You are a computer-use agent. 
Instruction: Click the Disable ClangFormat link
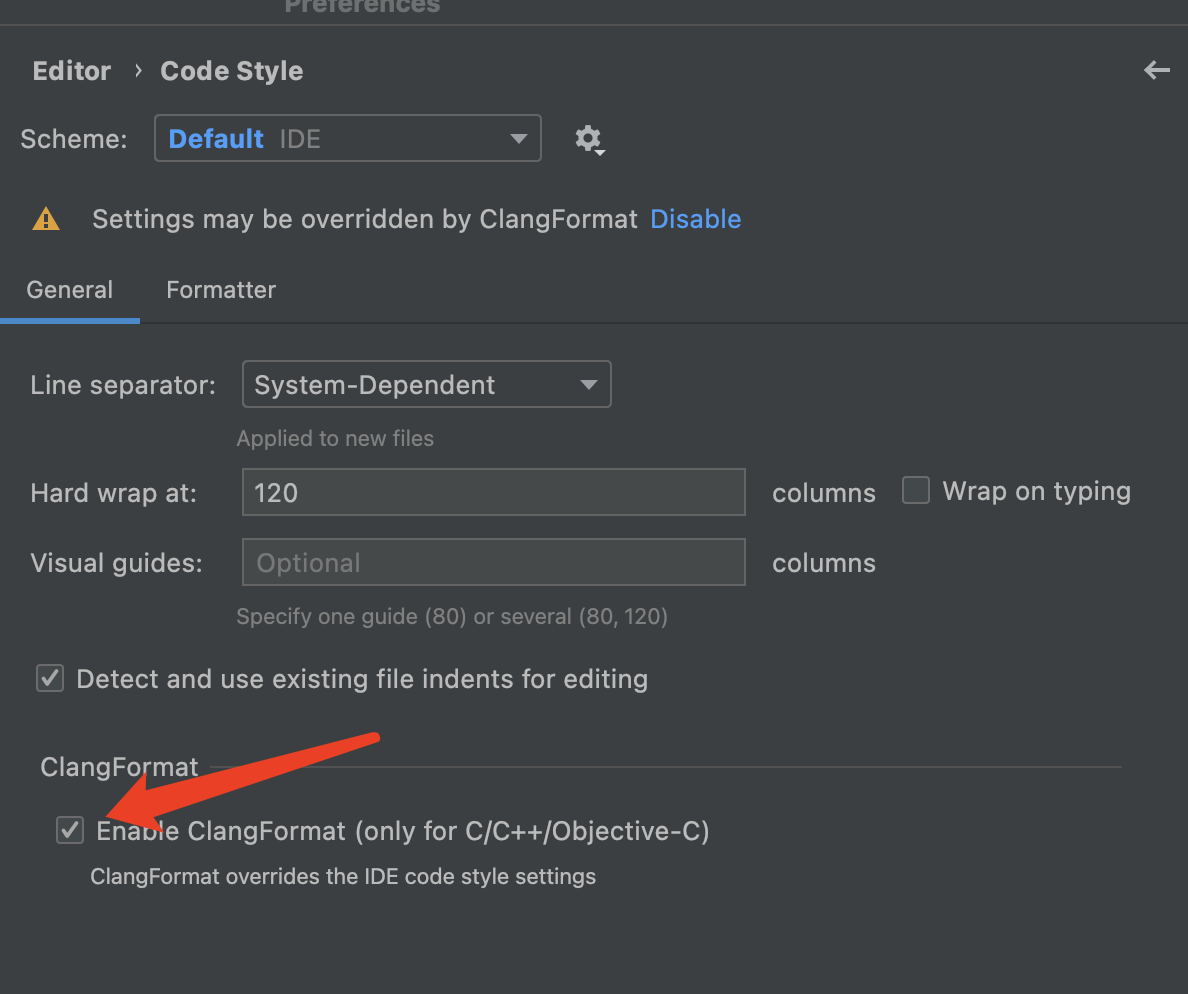696,219
